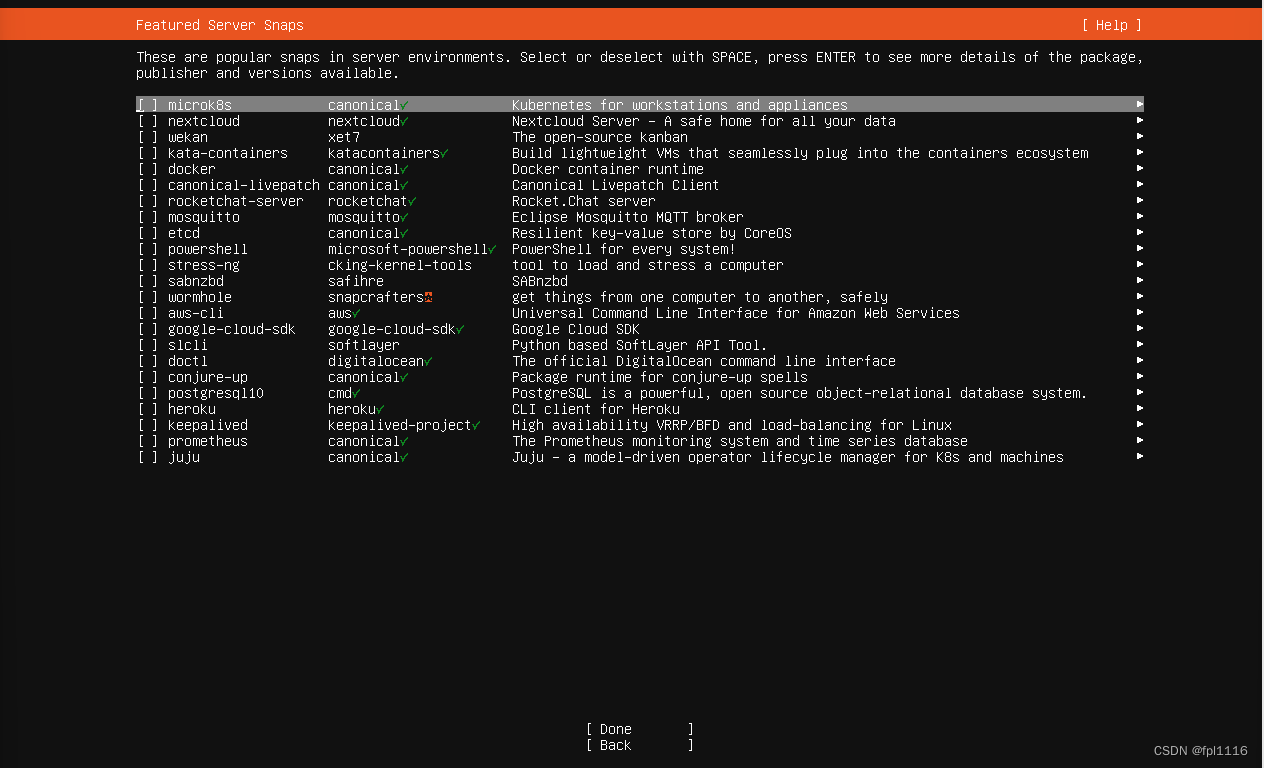The image size is (1264, 768).
Task: Open details arrow for aws-cli
Action: pos(1139,313)
